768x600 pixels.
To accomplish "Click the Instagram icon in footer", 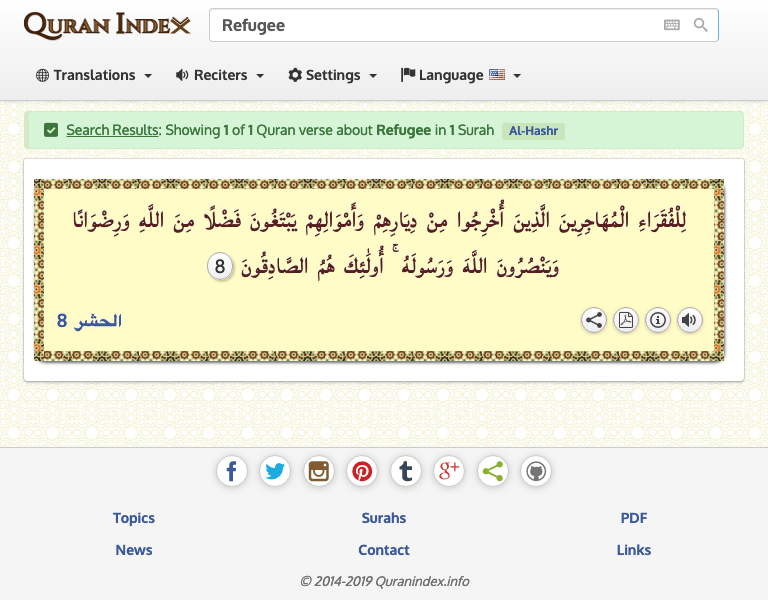I will [x=319, y=471].
